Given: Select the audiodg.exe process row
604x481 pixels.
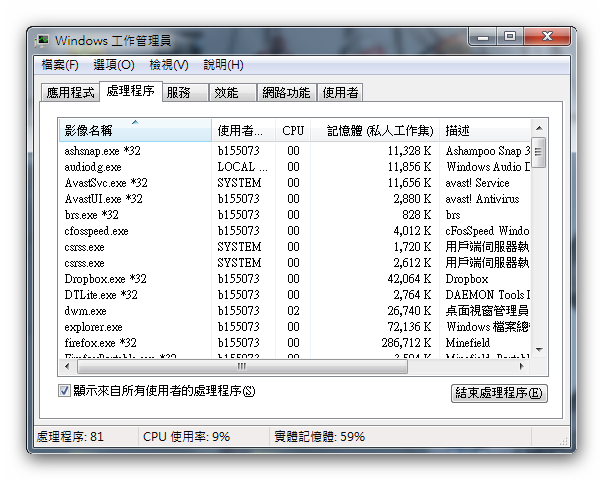Looking at the screenshot, I should point(295,167).
